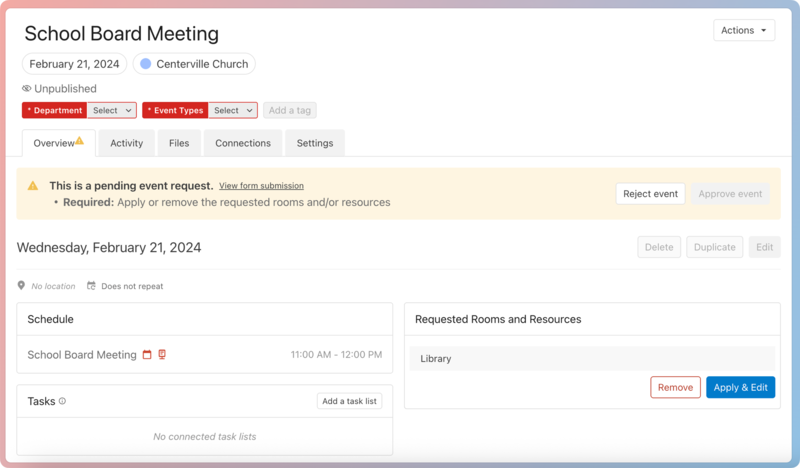
Task: Click the Tasks info icon
Action: 62,401
